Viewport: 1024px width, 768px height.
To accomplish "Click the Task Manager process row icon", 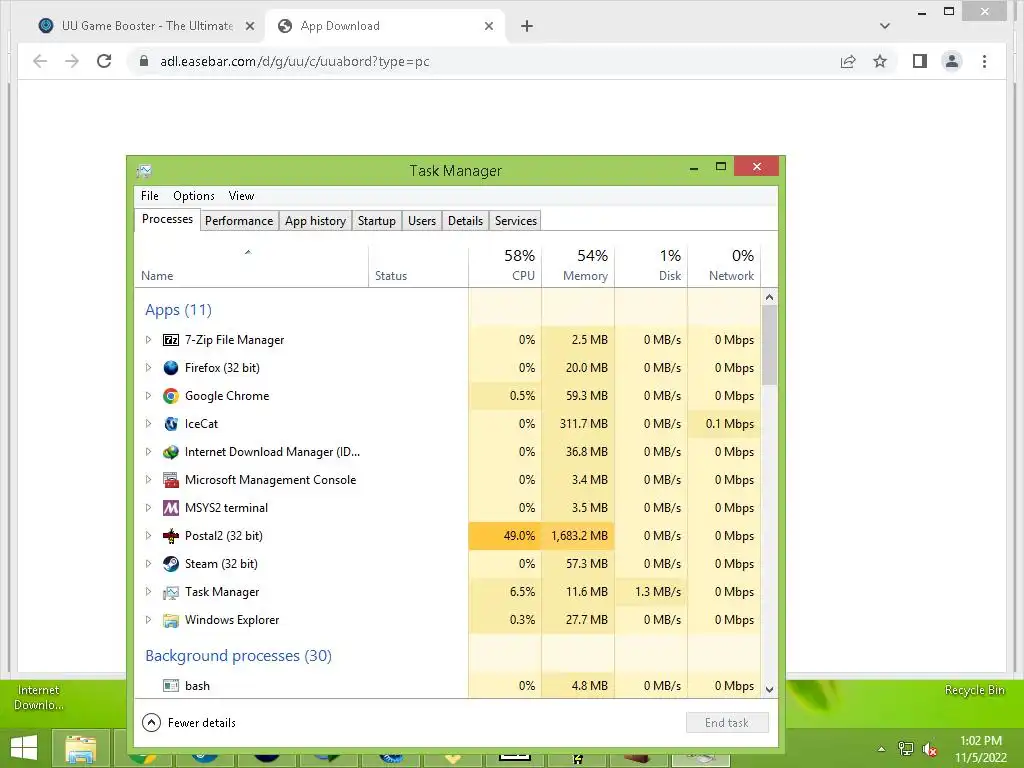I will pos(170,592).
